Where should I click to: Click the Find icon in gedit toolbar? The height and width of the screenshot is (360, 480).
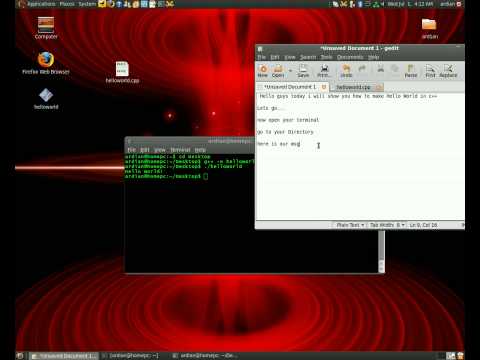[x=430, y=71]
